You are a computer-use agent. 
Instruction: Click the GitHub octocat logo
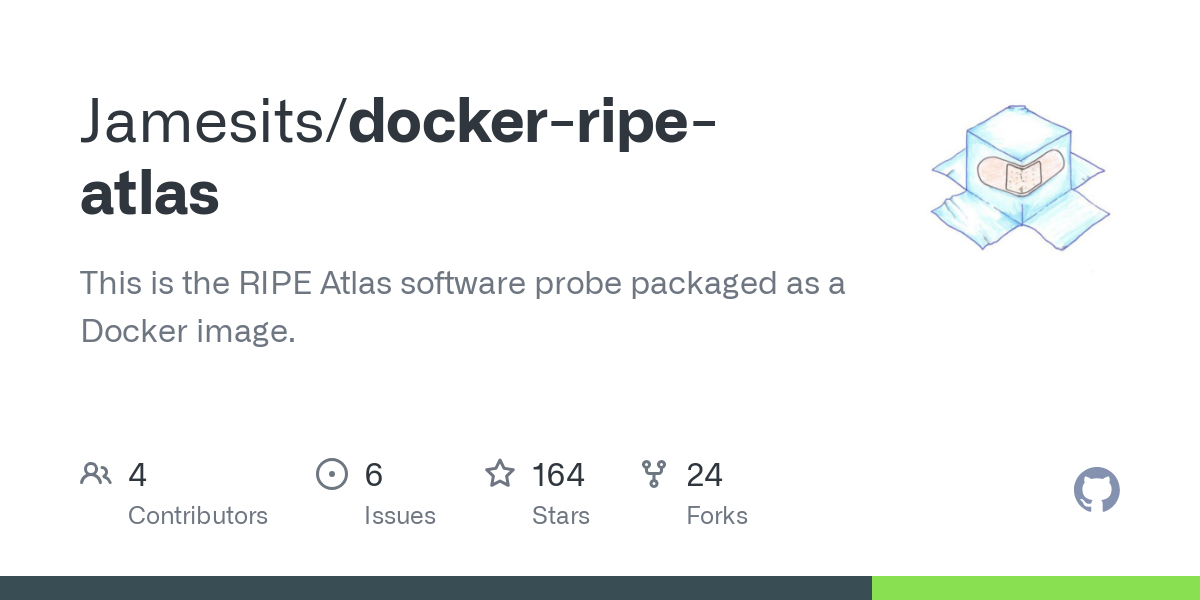click(1097, 491)
